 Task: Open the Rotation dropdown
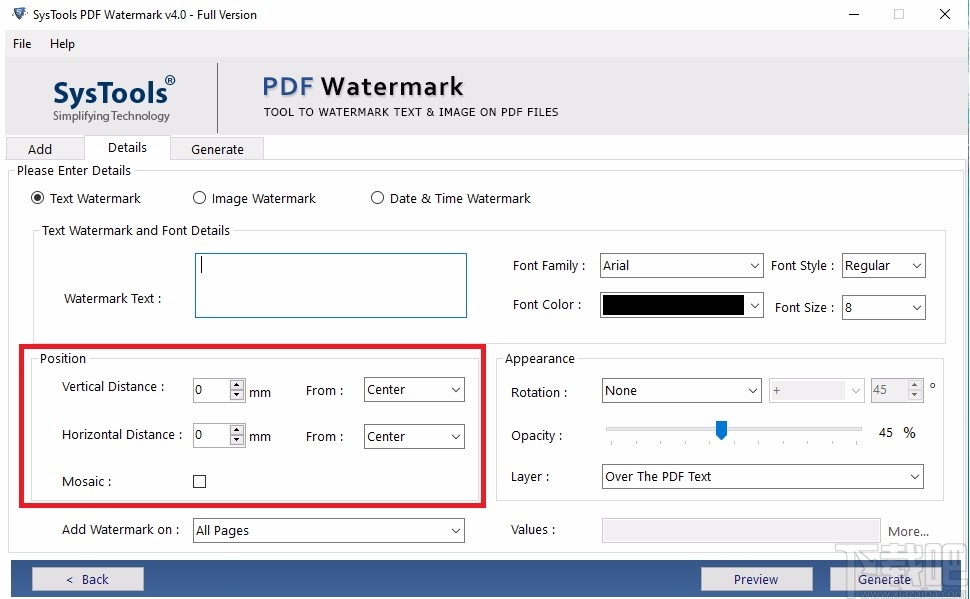point(755,390)
